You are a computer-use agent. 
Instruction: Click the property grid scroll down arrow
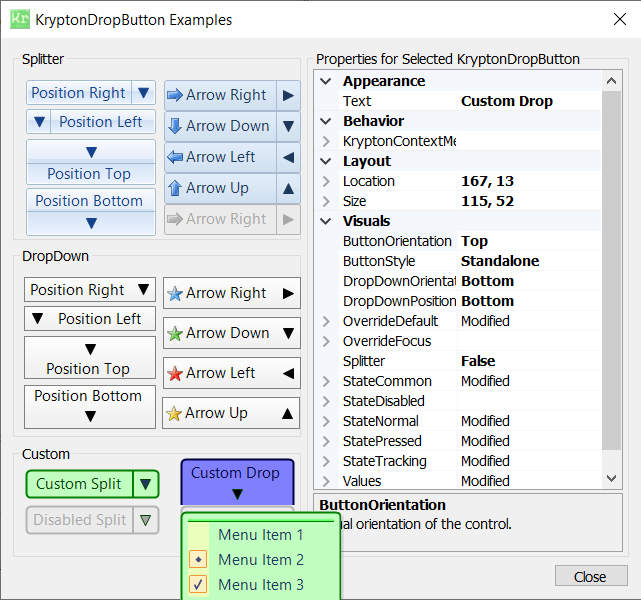611,478
